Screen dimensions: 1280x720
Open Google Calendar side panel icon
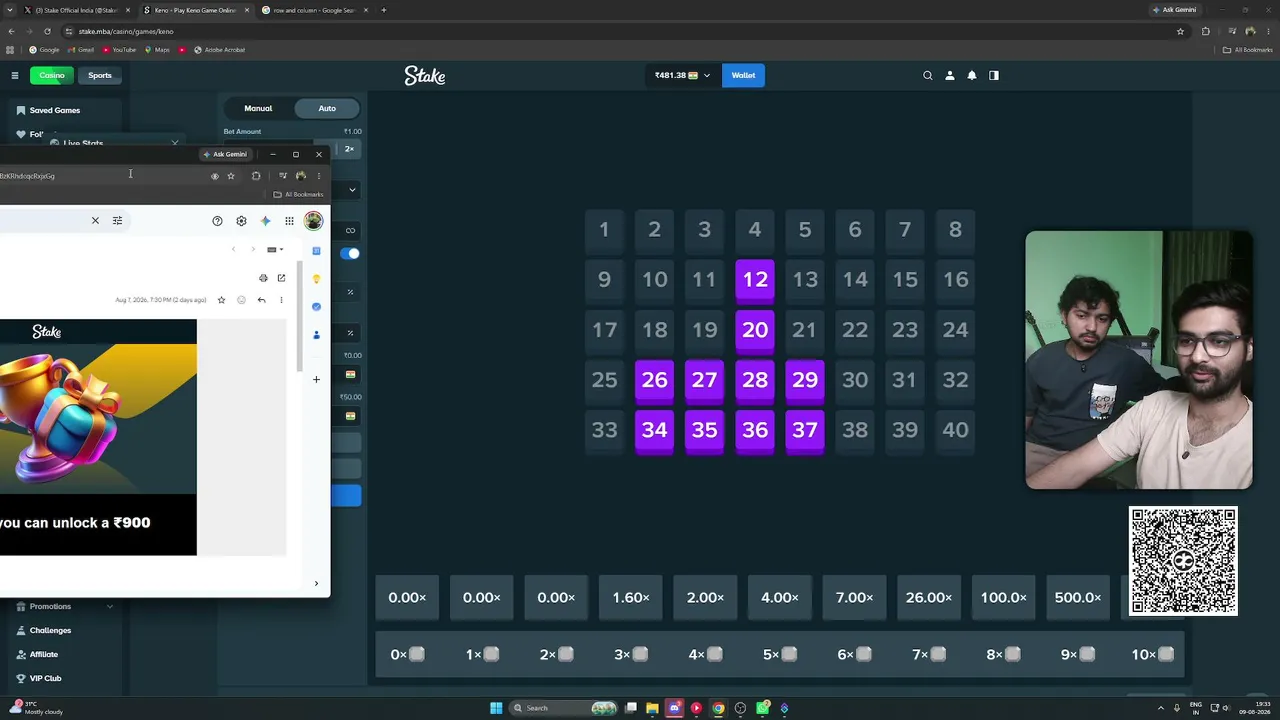316,250
